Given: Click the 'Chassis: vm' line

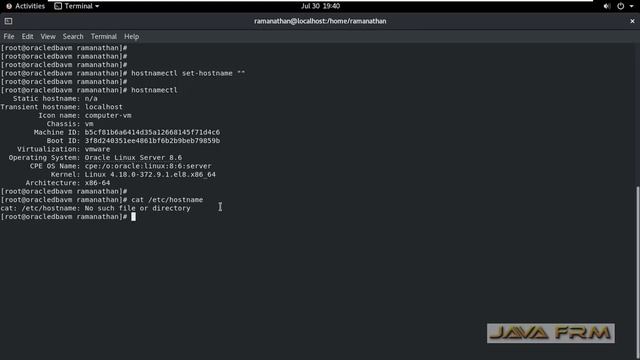Looking at the screenshot, I should pyautogui.click(x=70, y=124).
